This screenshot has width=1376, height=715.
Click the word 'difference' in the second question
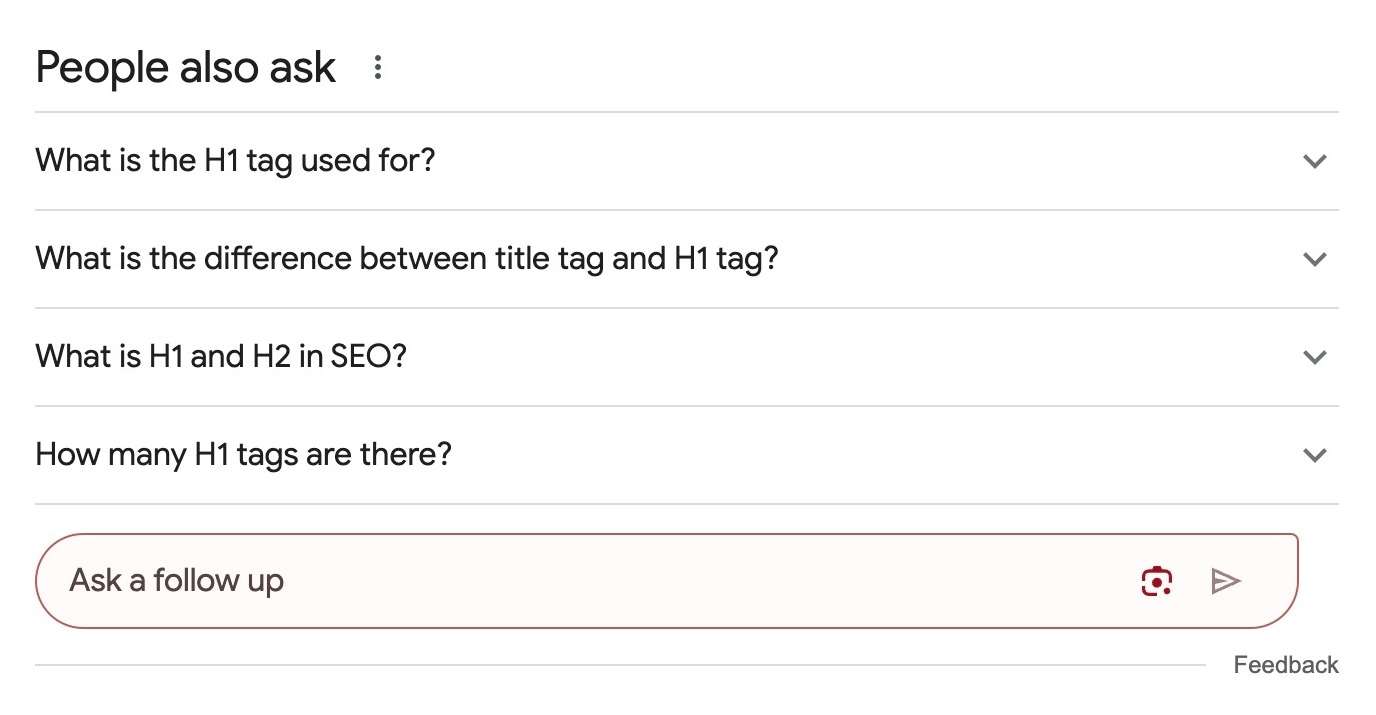point(277,259)
